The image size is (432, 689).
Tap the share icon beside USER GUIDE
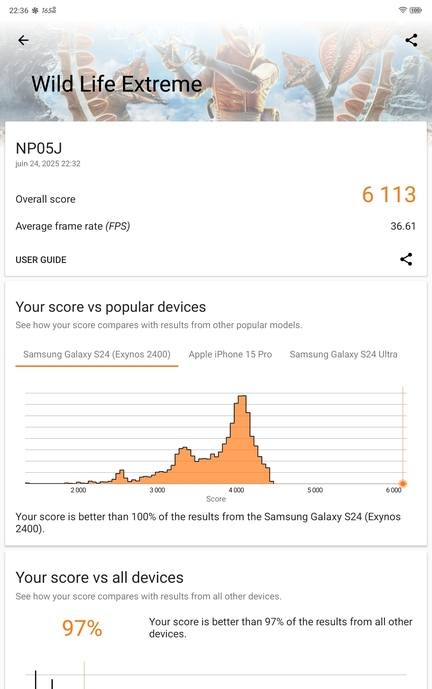406,259
